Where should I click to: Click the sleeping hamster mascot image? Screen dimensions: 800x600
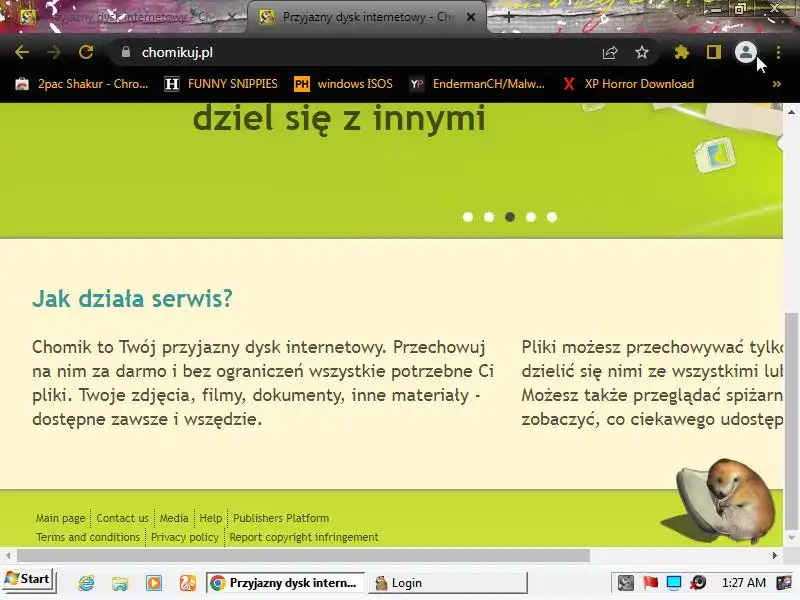(722, 500)
